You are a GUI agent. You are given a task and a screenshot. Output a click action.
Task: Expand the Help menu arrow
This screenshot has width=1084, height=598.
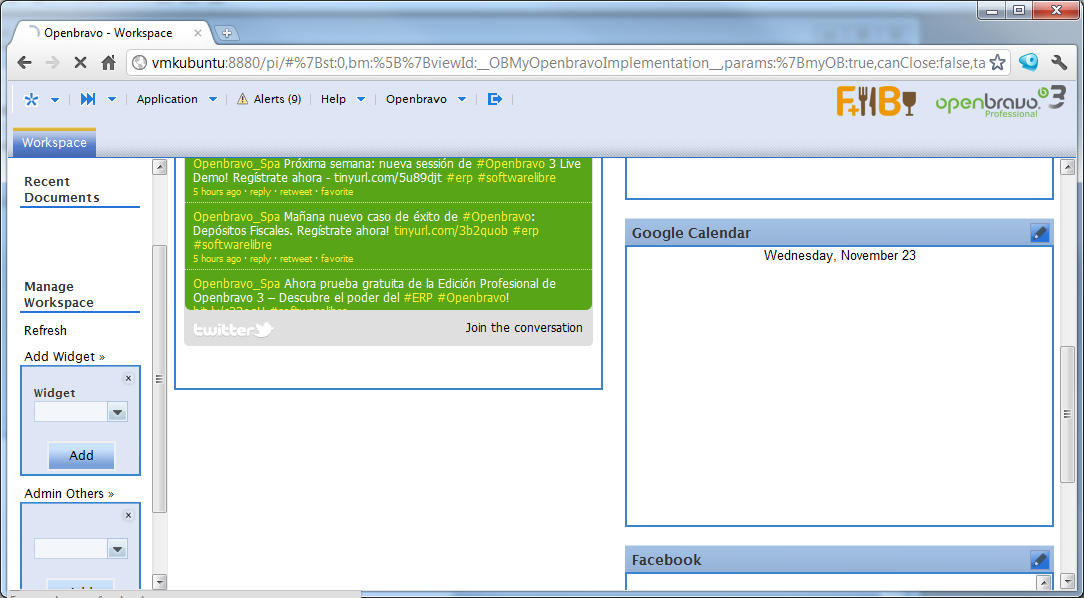coord(361,100)
